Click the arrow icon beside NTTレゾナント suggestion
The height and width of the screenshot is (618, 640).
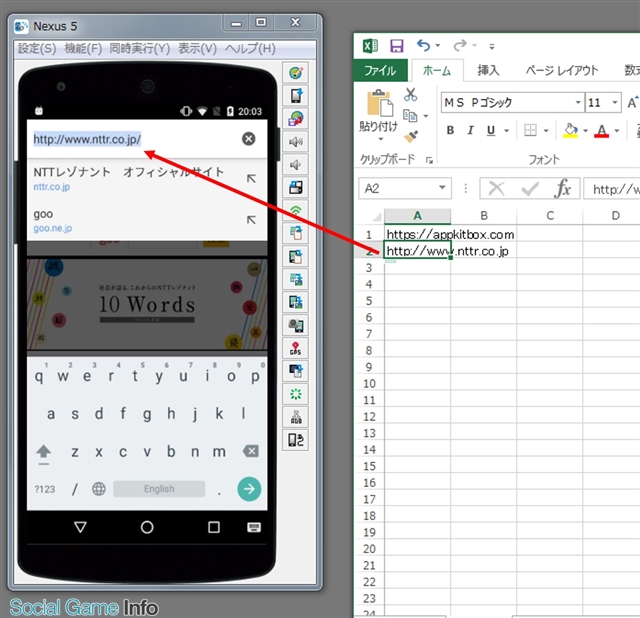(x=251, y=178)
